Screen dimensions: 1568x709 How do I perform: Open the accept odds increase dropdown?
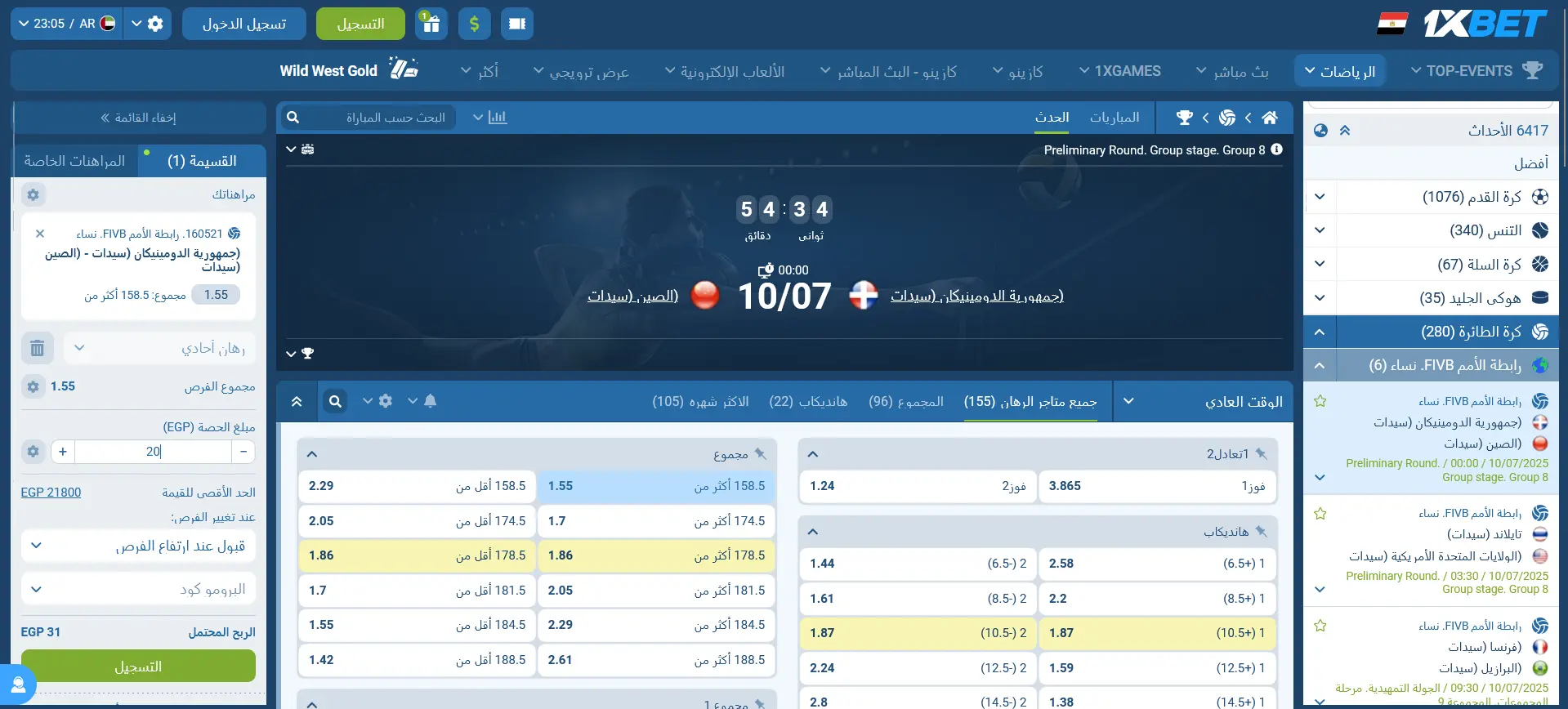(x=138, y=546)
